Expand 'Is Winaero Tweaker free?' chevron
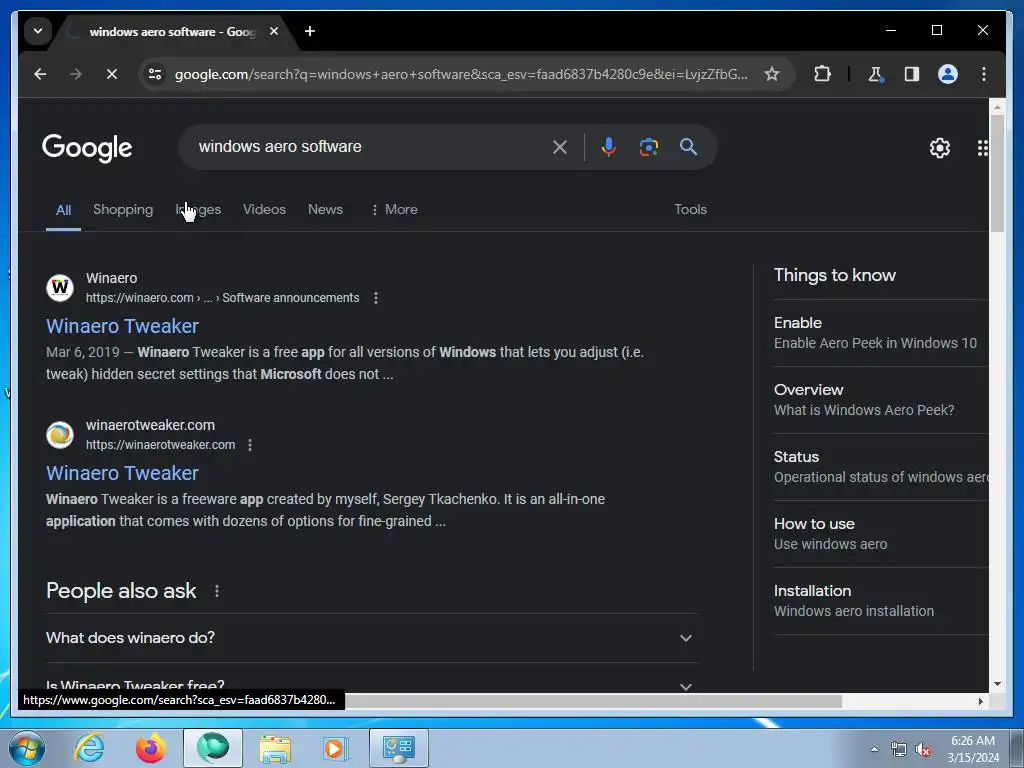Viewport: 1024px width, 768px height. 685,686
